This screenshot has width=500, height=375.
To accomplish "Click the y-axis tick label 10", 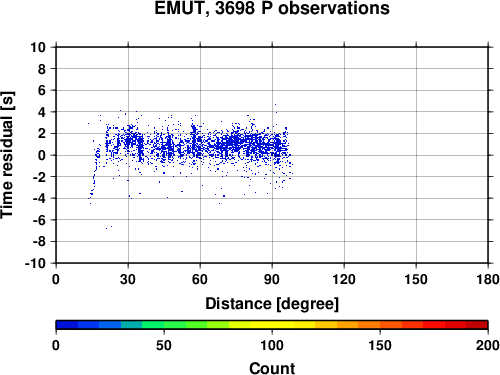I will click(38, 47).
